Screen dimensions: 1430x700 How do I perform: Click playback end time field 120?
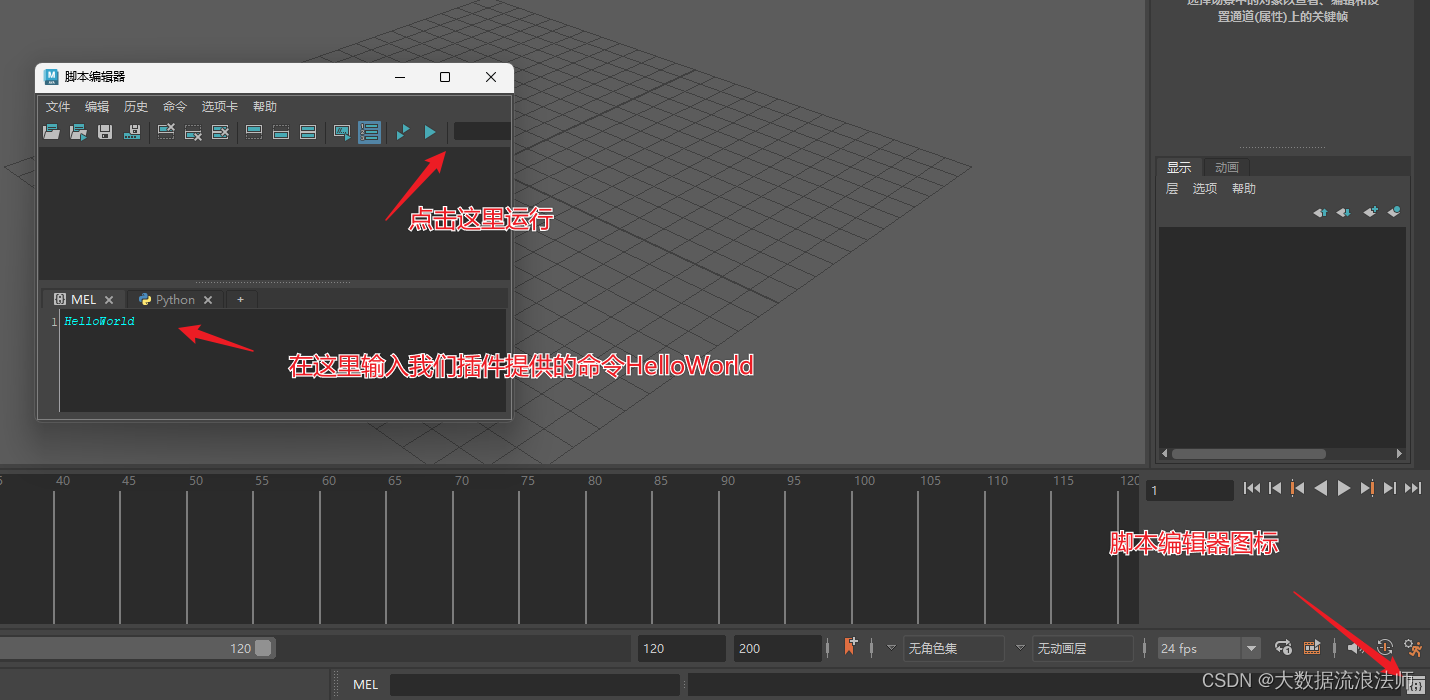682,648
